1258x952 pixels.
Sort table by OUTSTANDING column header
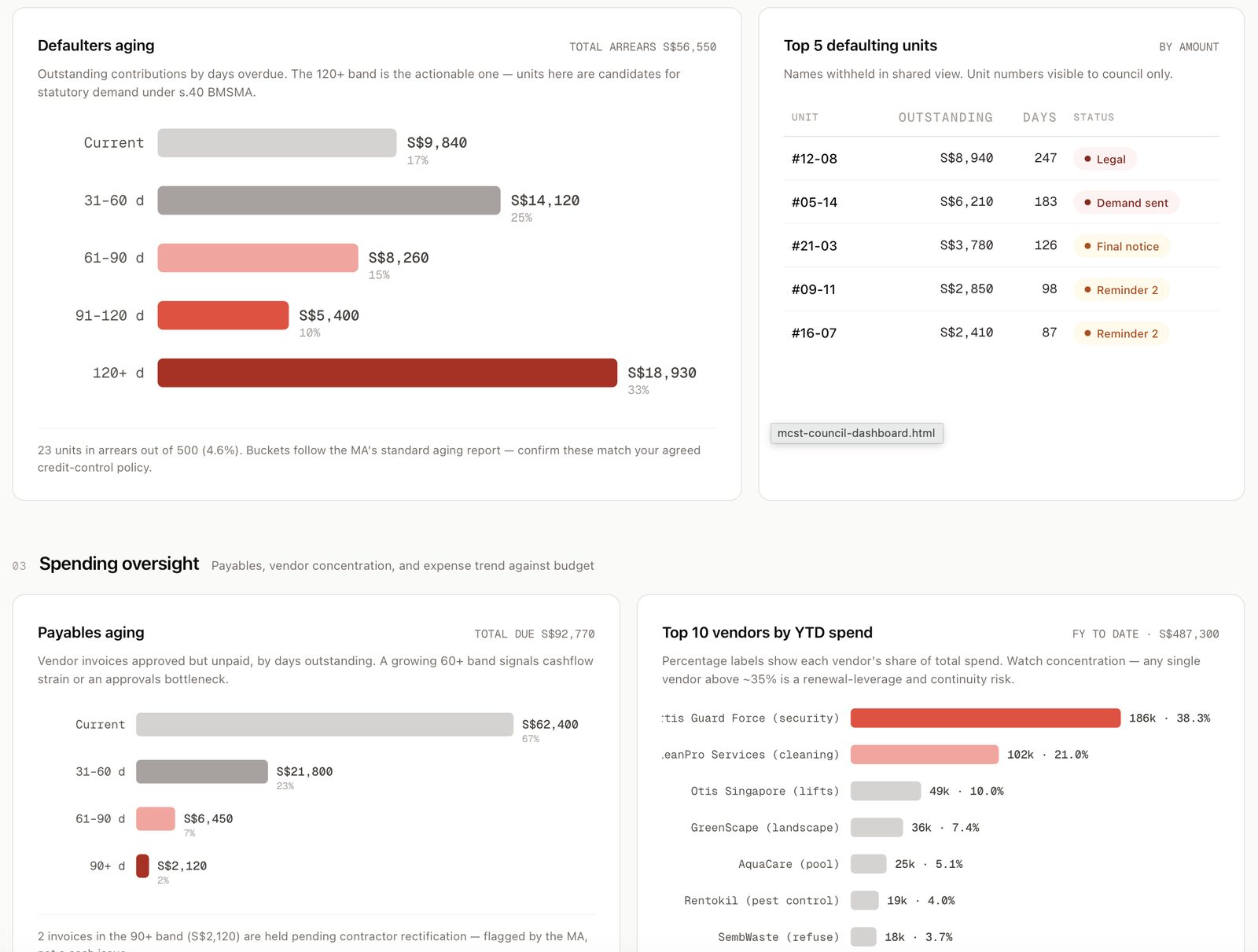[945, 117]
